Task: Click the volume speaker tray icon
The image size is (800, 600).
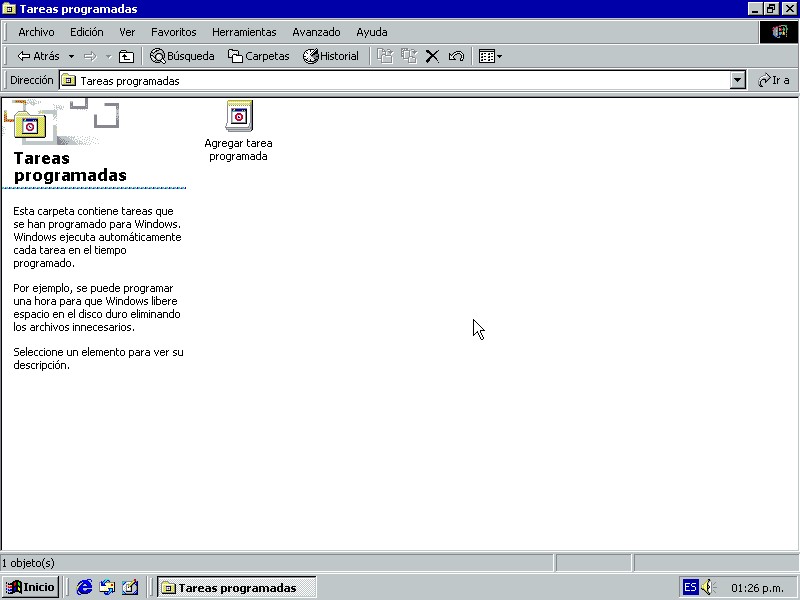Action: [x=708, y=587]
